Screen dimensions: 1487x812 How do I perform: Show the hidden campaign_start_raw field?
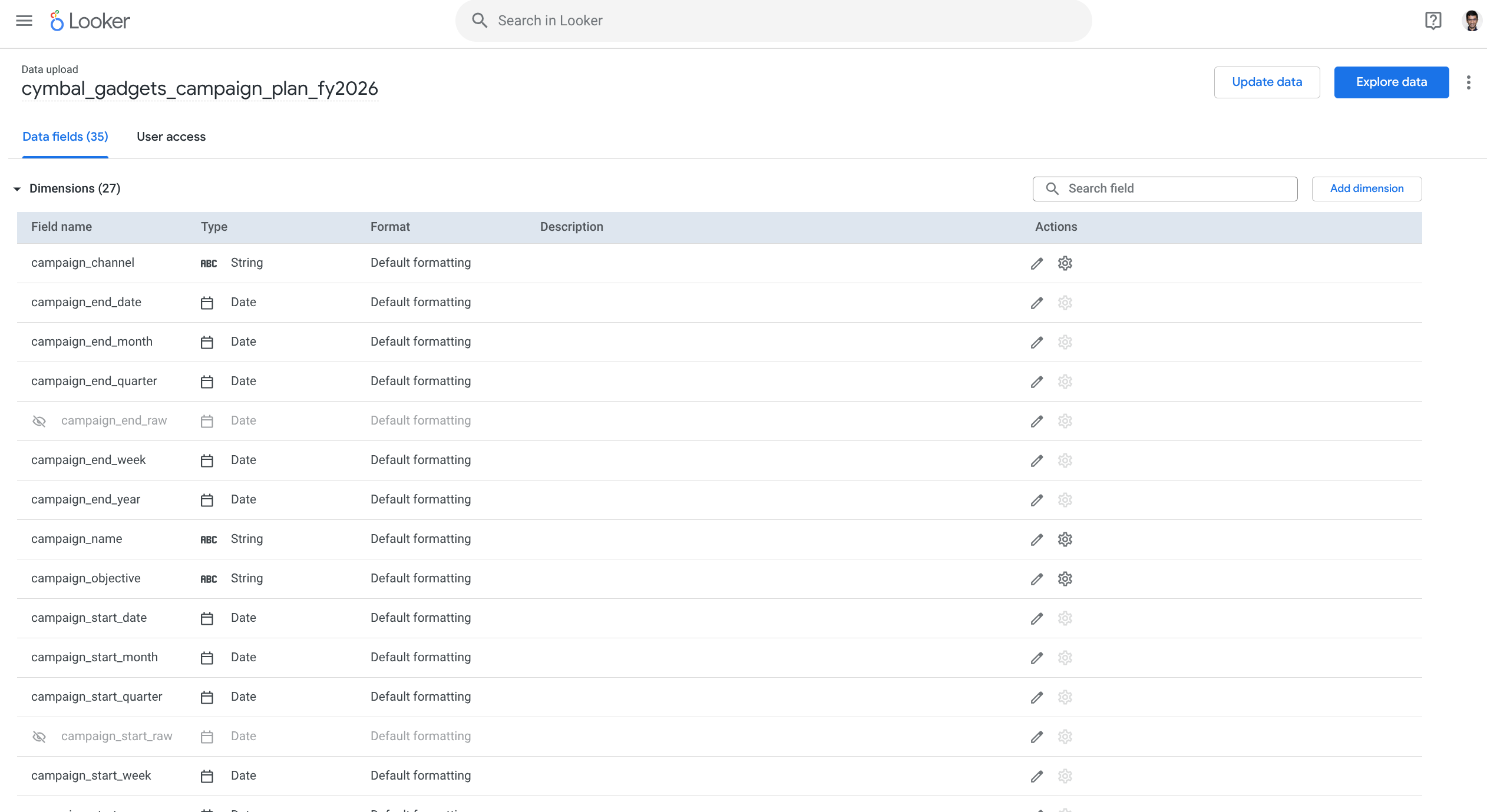pyautogui.click(x=39, y=737)
